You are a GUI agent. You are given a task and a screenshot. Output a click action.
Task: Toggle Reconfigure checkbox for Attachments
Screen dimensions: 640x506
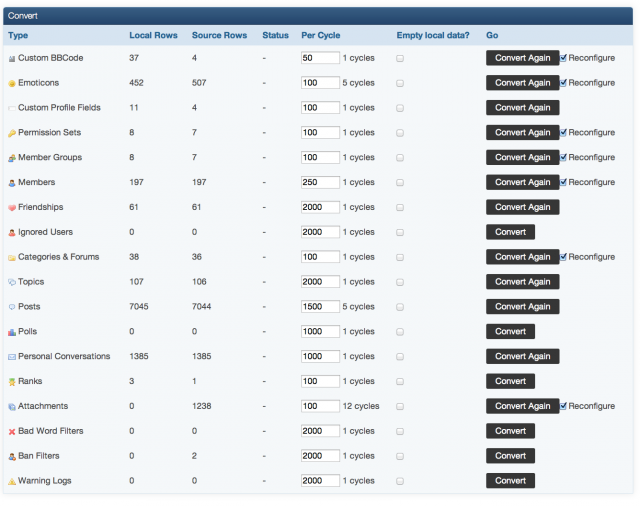click(x=563, y=406)
